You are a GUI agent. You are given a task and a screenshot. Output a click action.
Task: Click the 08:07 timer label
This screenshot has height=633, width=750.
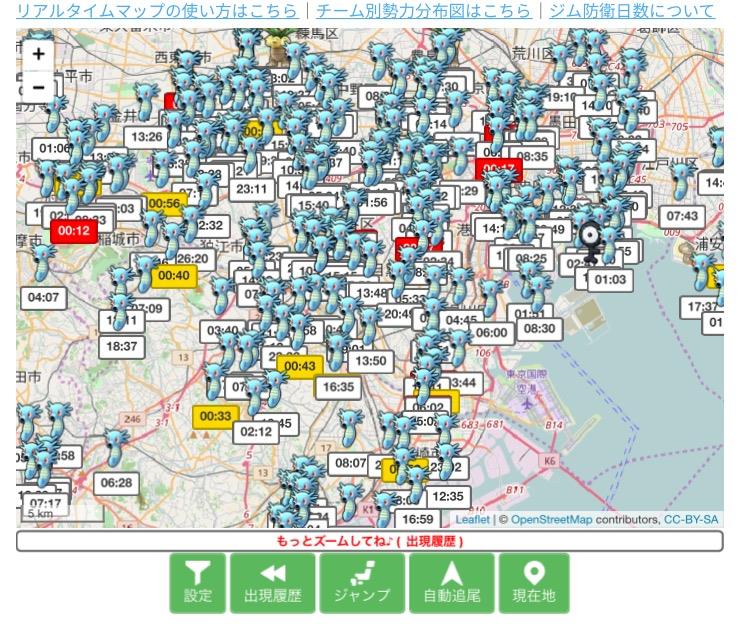point(351,463)
